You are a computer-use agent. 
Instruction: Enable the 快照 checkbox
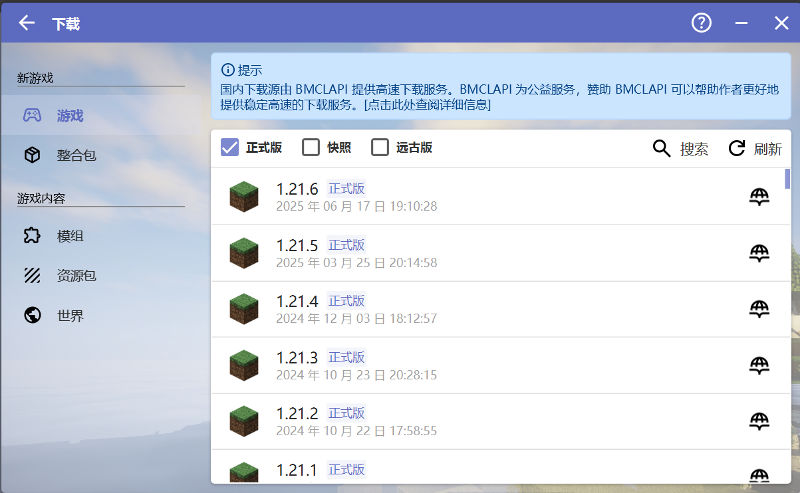(311, 147)
